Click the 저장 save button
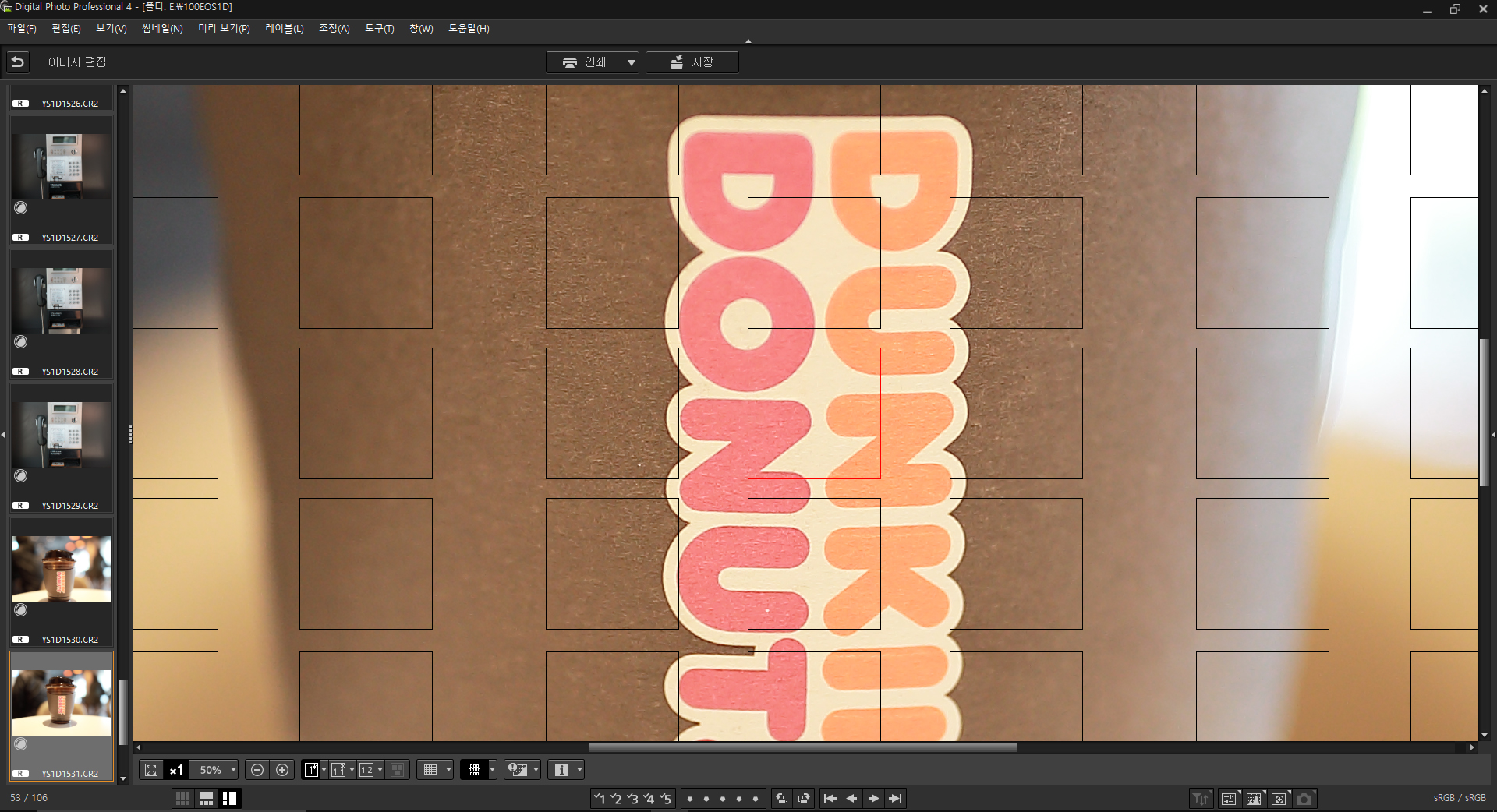The width and height of the screenshot is (1497, 812). coord(692,62)
